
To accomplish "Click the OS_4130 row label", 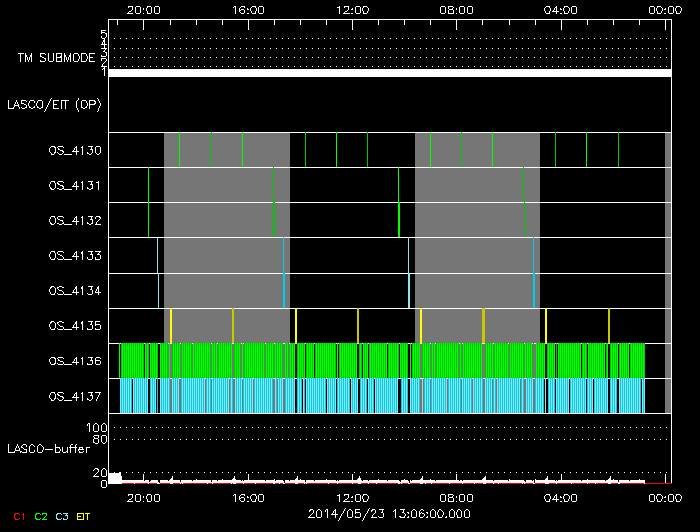I will pos(74,151).
